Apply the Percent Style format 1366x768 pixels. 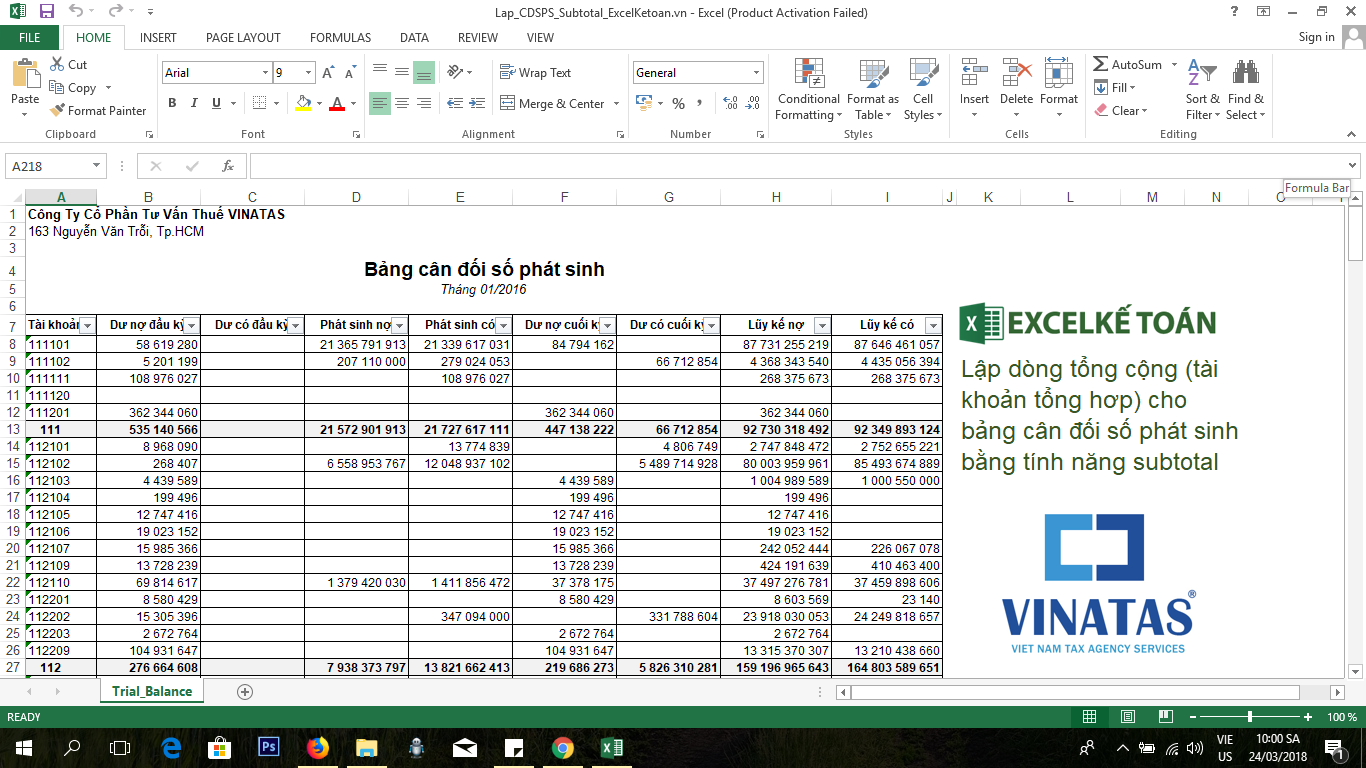click(x=678, y=103)
